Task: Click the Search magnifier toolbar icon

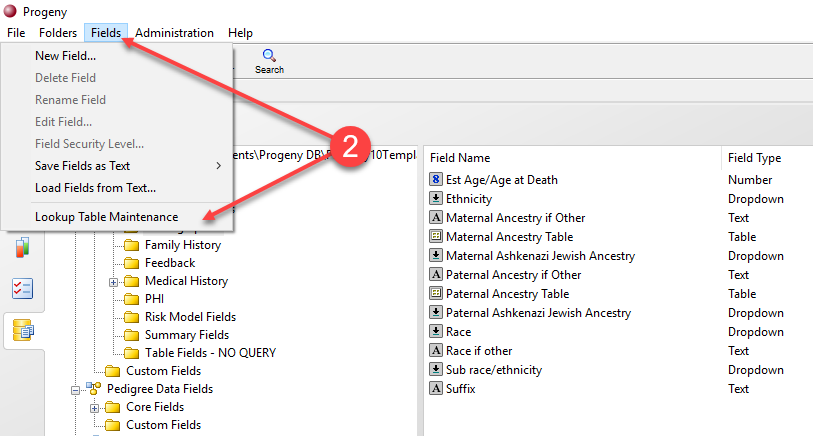Action: [269, 55]
